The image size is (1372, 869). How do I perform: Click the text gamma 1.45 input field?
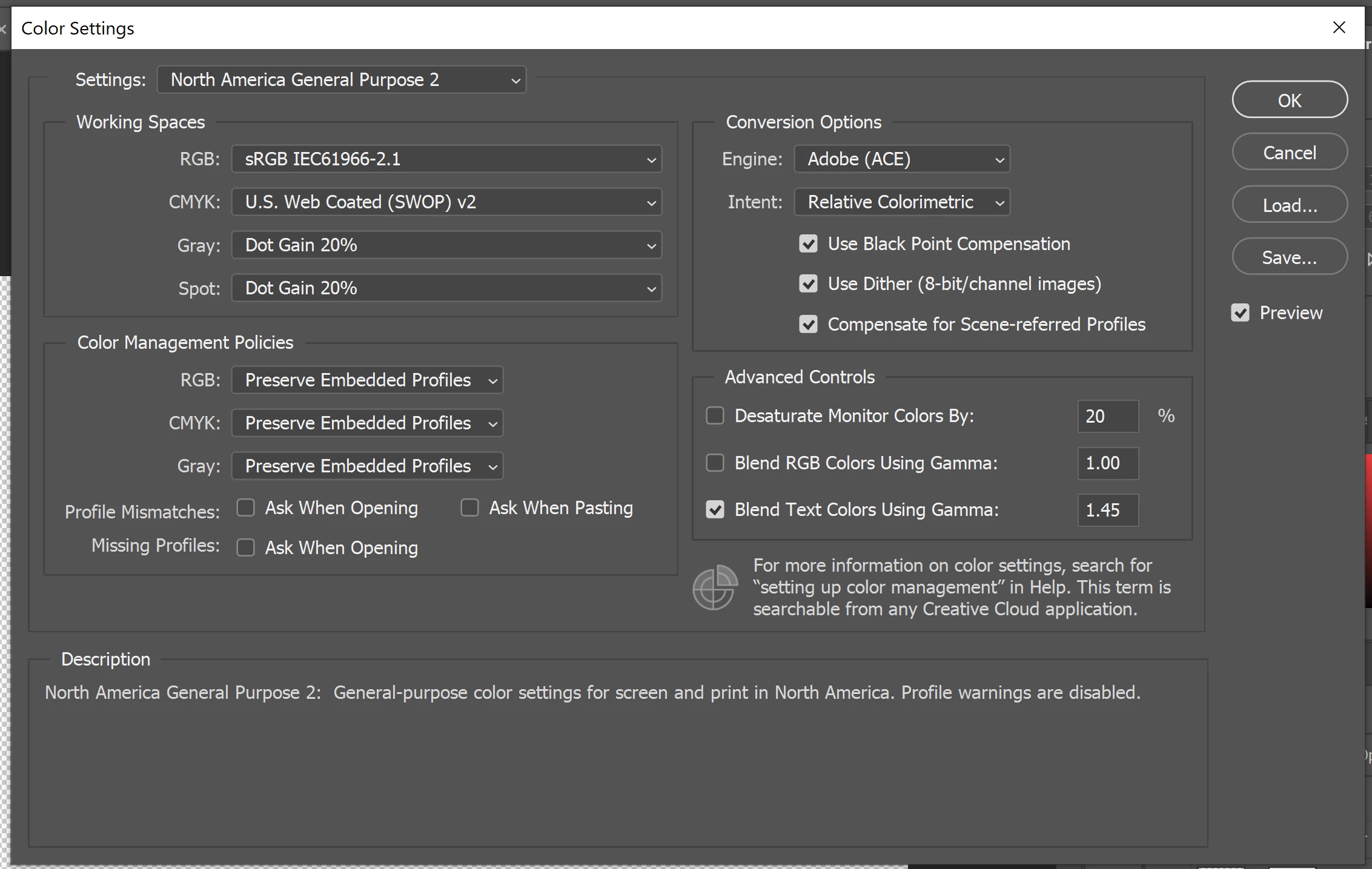(x=1107, y=510)
